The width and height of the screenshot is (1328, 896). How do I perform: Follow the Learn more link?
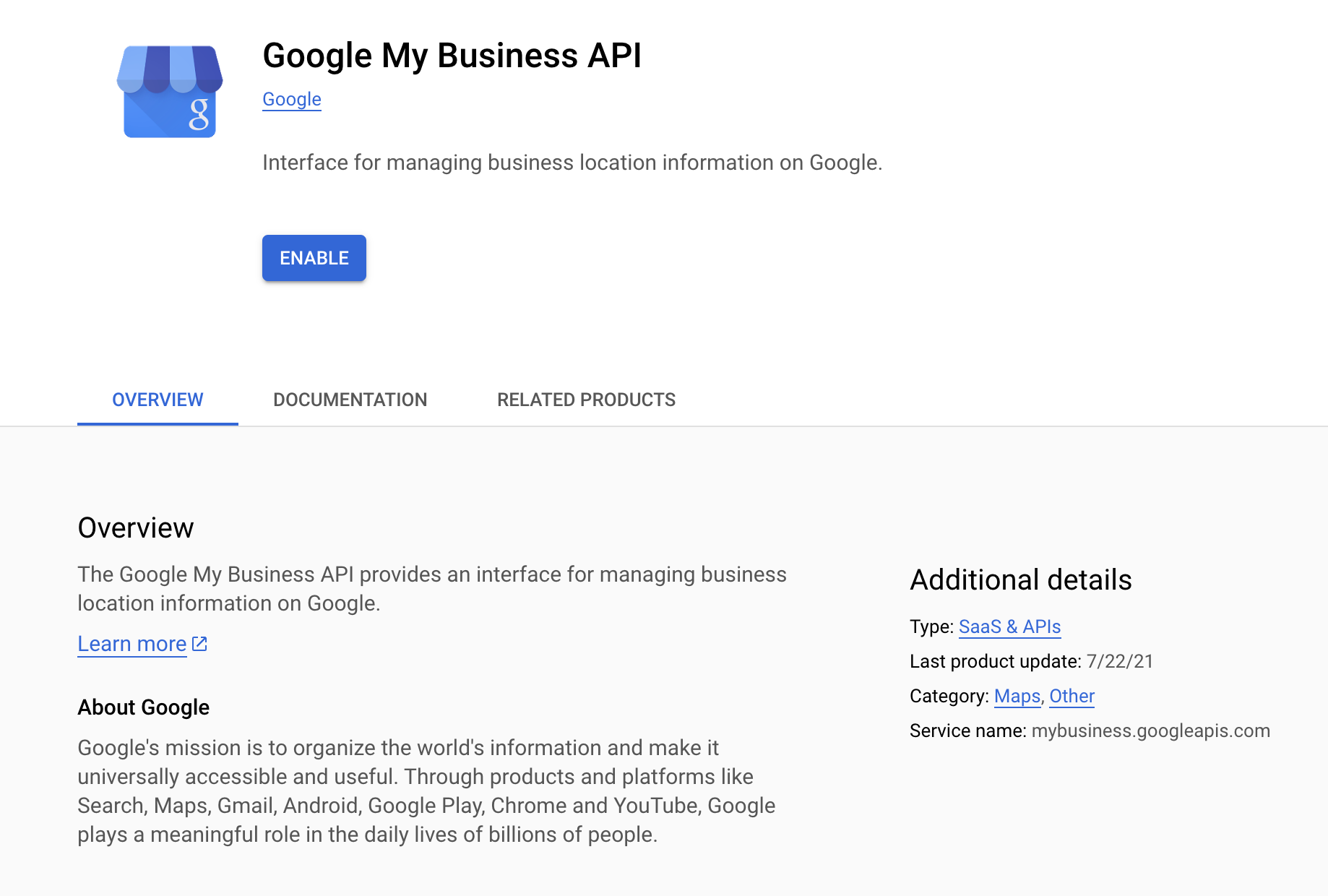pos(132,644)
